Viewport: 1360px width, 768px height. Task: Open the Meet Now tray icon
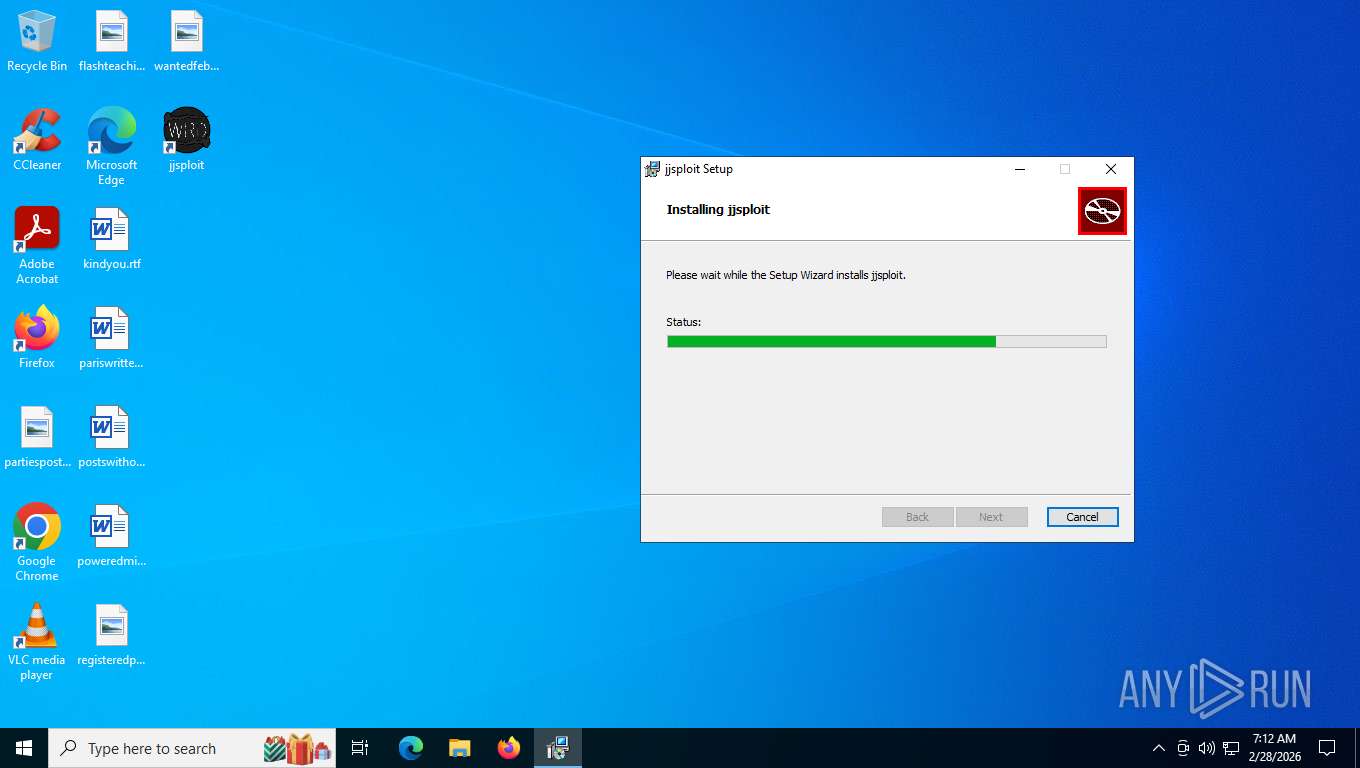pos(1183,748)
